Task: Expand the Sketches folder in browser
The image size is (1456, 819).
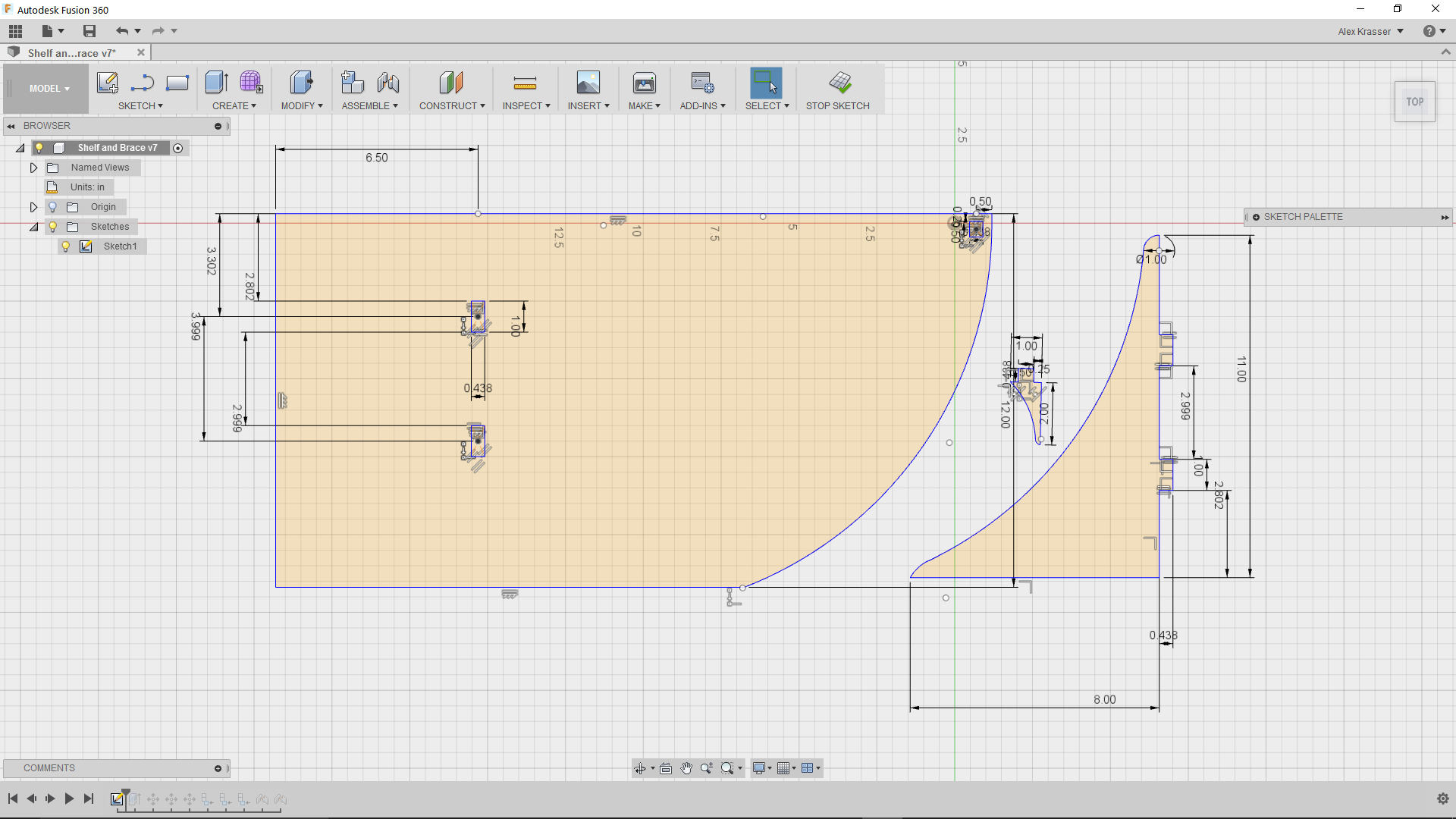Action: pos(33,226)
